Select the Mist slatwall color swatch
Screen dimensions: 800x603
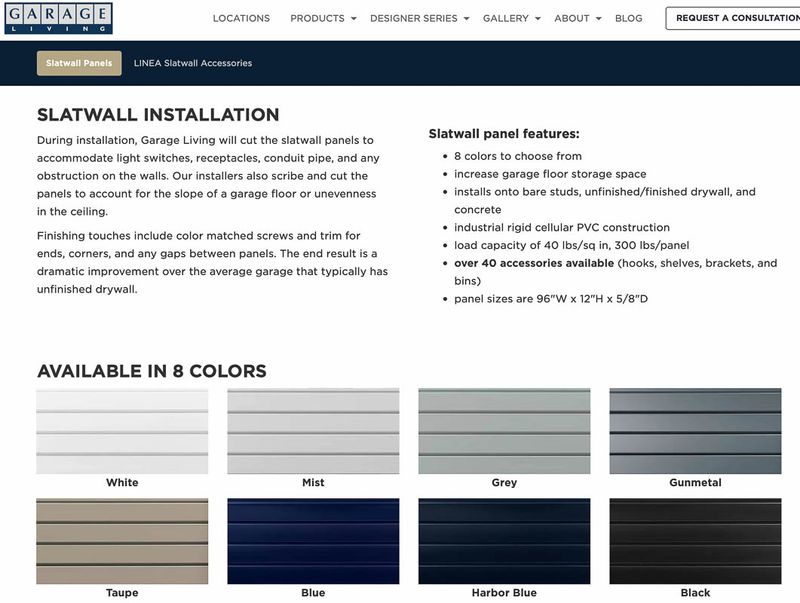[x=313, y=431]
